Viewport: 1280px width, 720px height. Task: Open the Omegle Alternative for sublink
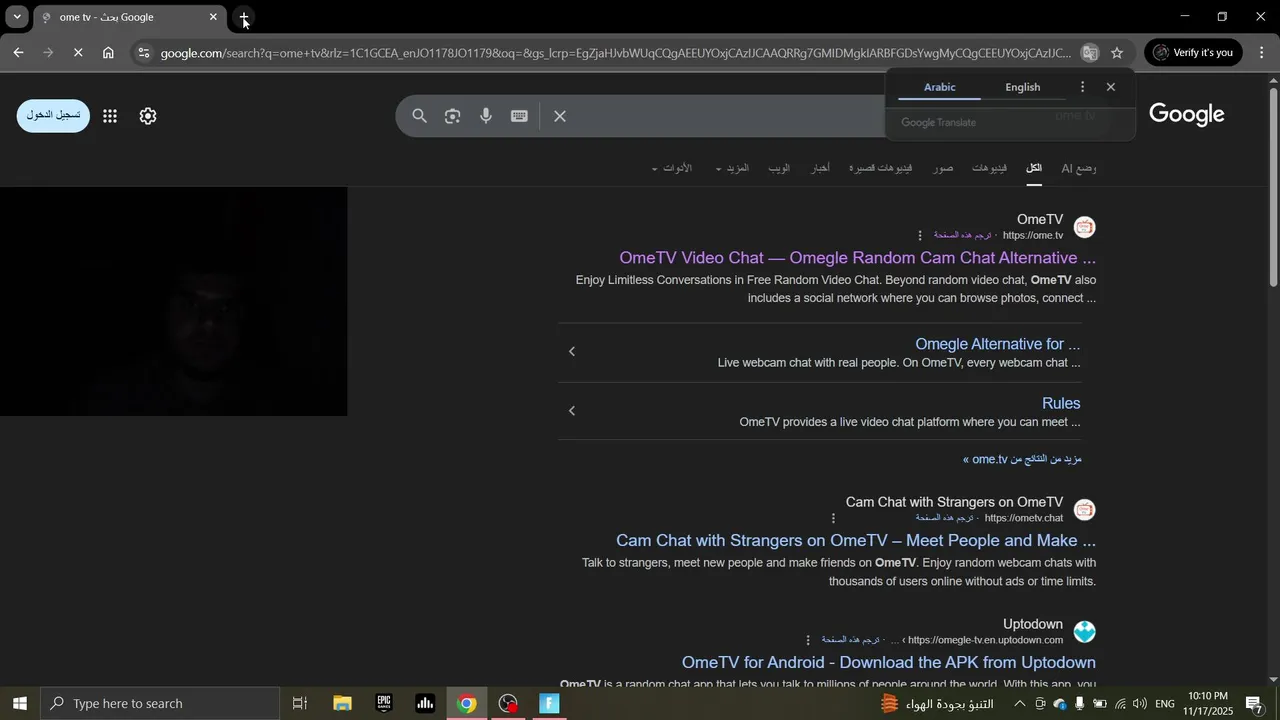coord(997,344)
